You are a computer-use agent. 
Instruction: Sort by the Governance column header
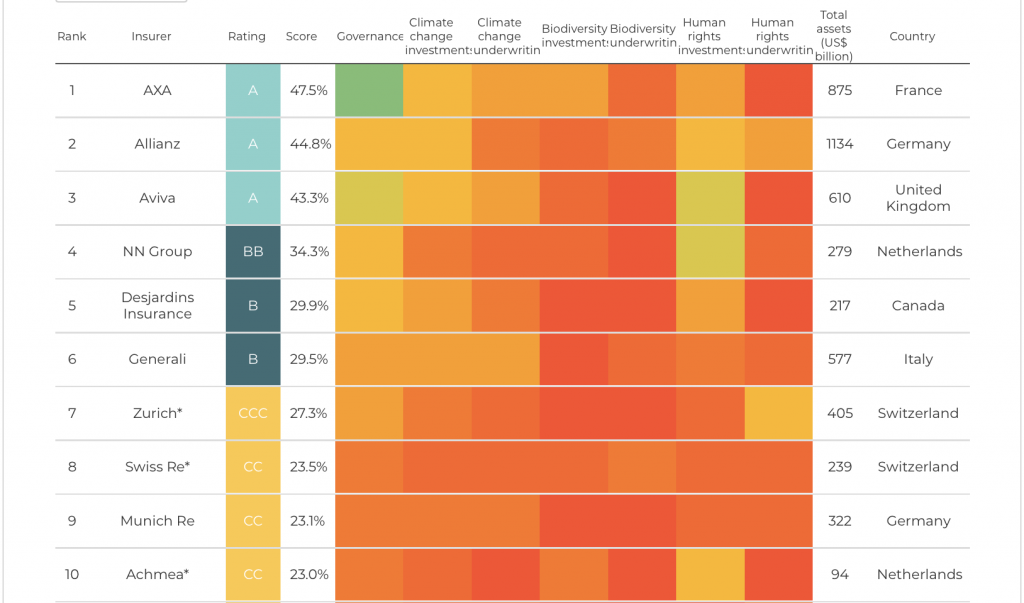369,37
